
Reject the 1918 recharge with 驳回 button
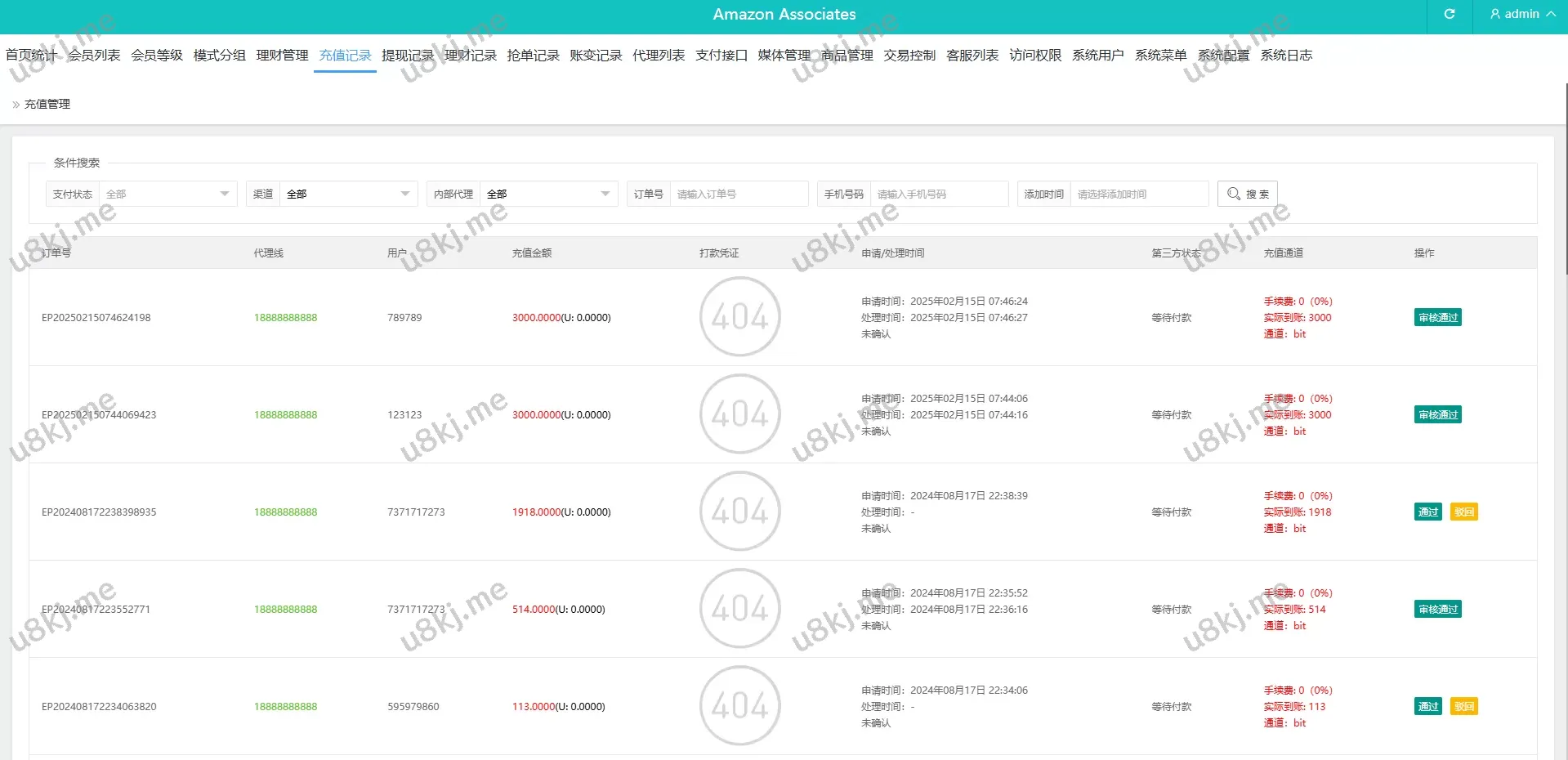coord(1463,512)
